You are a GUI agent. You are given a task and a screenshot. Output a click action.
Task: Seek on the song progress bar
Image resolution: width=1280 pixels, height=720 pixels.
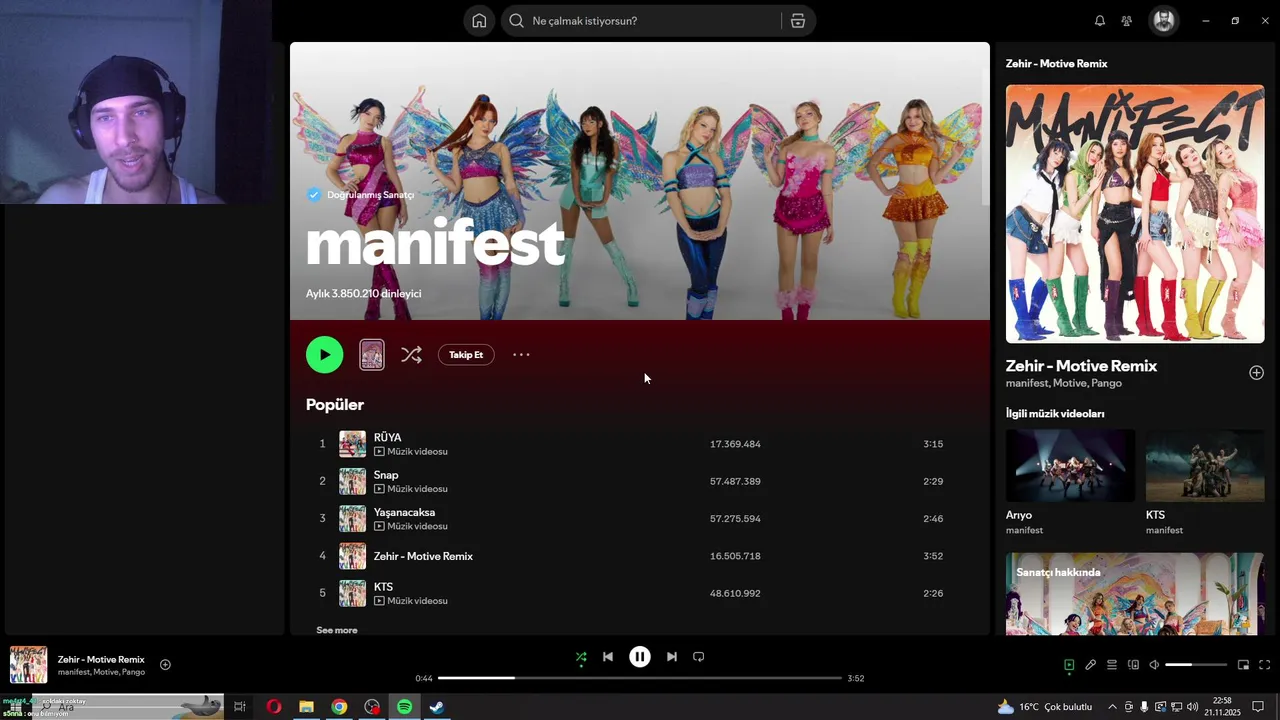(x=640, y=678)
